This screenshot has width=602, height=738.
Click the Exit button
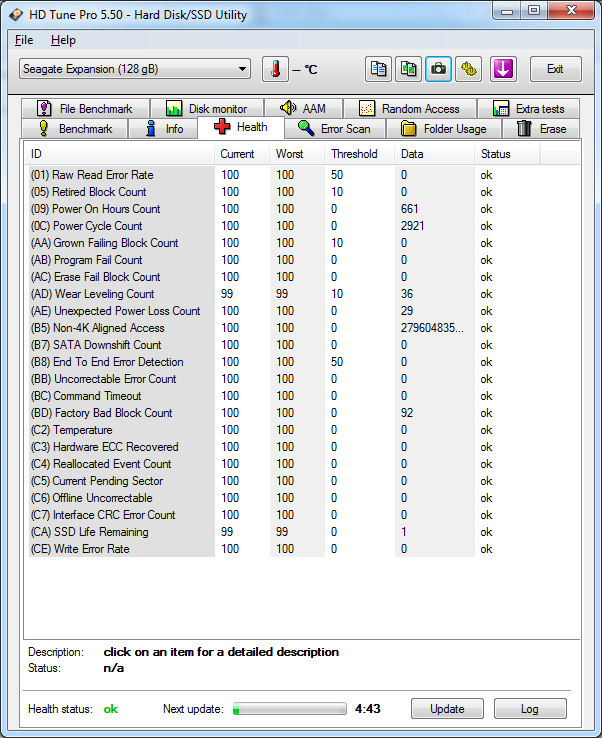pos(555,69)
